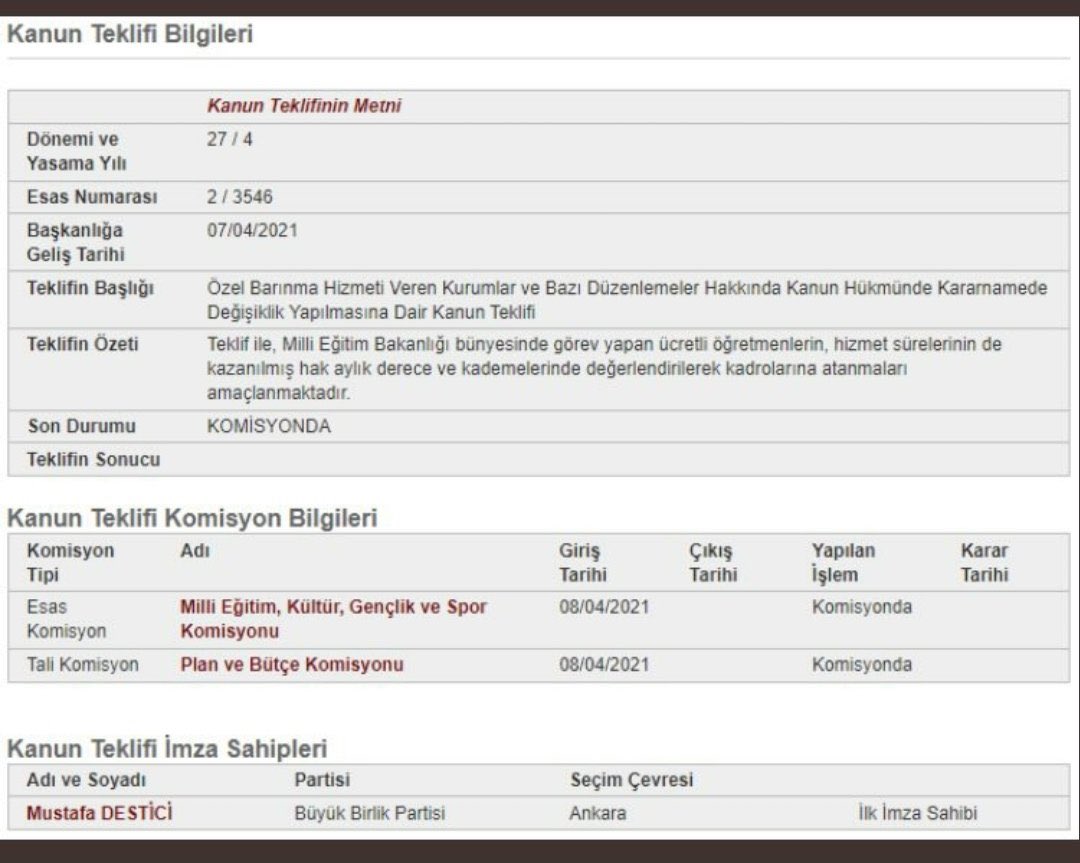Click the proposal title starting Özel Barınma Hizmeti

pyautogui.click(x=627, y=300)
